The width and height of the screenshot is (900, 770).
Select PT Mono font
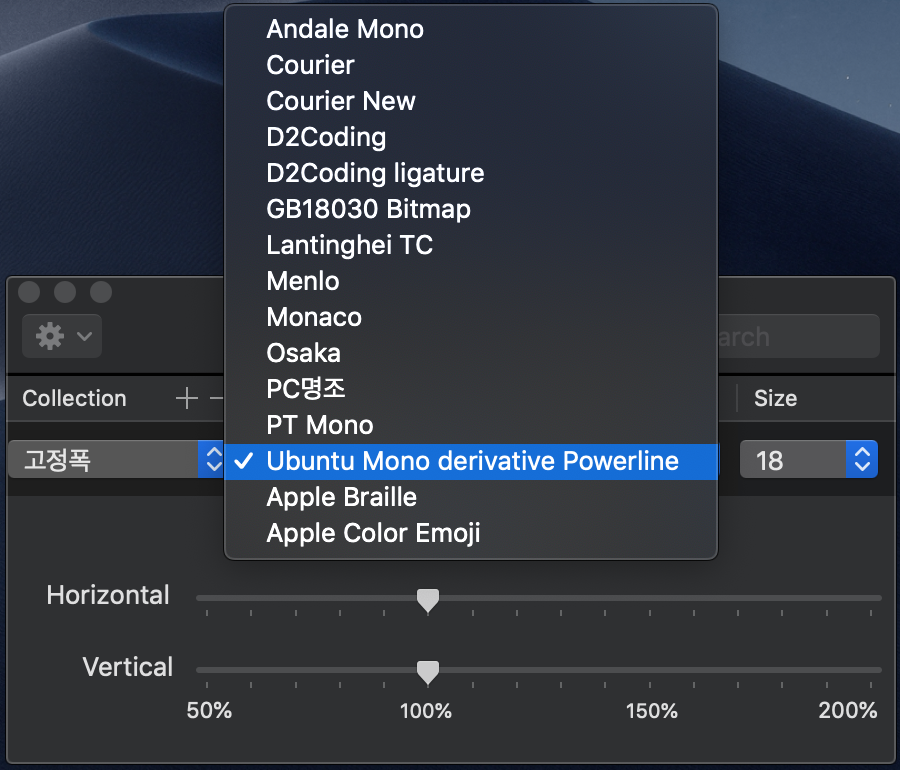pyautogui.click(x=471, y=425)
